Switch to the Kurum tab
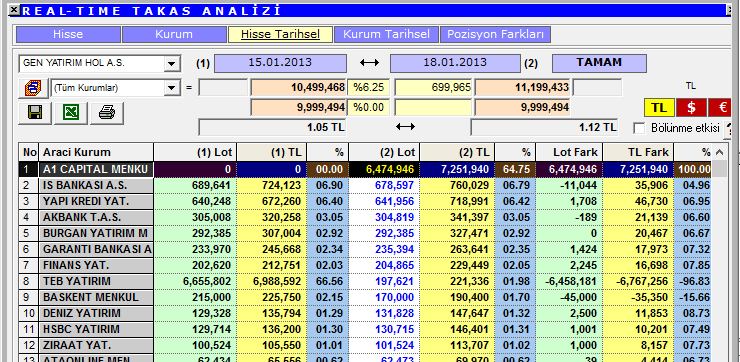 click(x=174, y=34)
